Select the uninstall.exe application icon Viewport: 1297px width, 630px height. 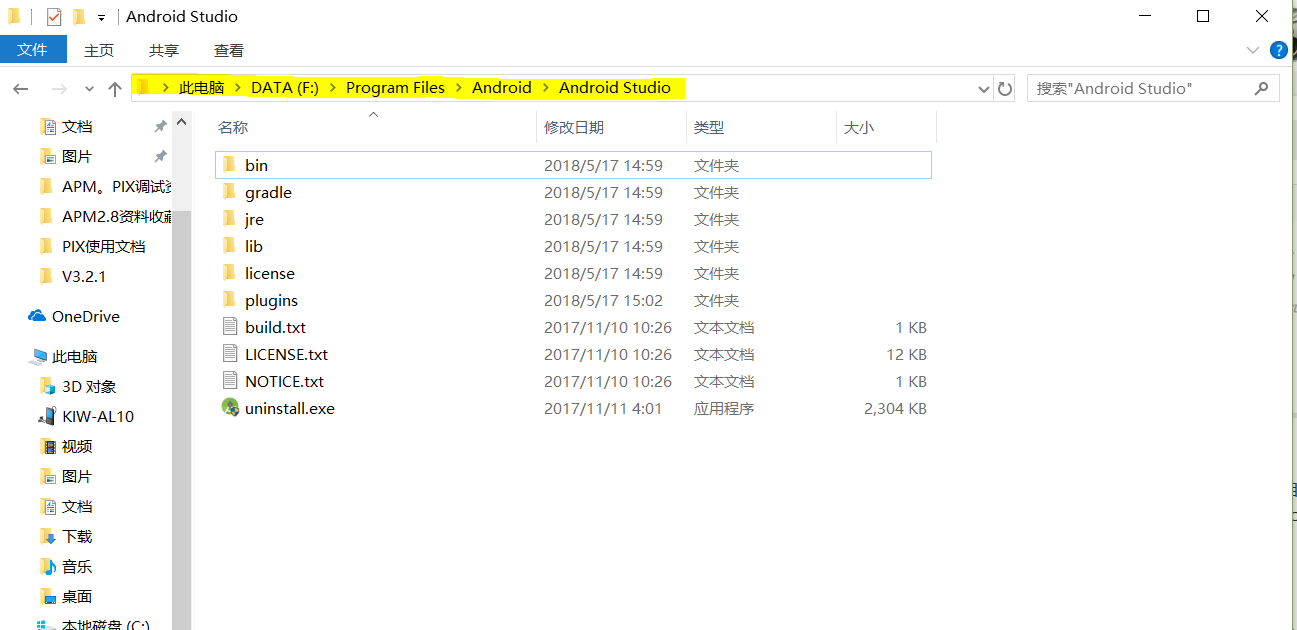point(230,408)
